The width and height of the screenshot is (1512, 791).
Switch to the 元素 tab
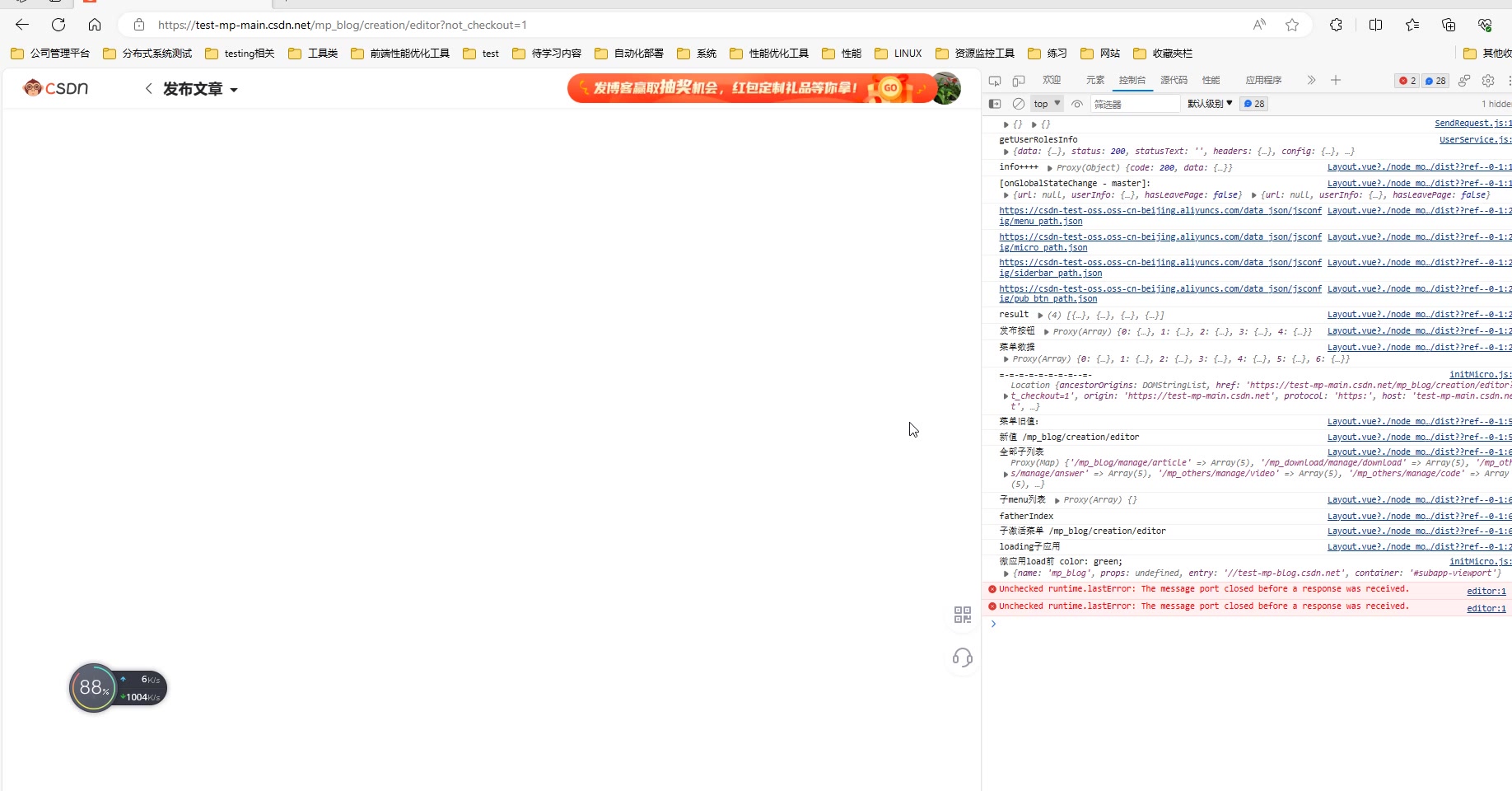(x=1094, y=81)
